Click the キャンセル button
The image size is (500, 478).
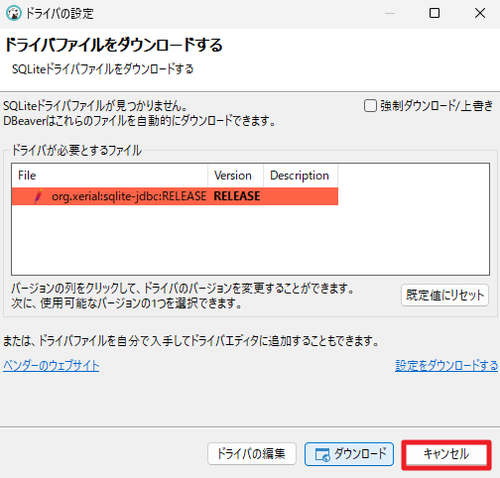point(446,455)
